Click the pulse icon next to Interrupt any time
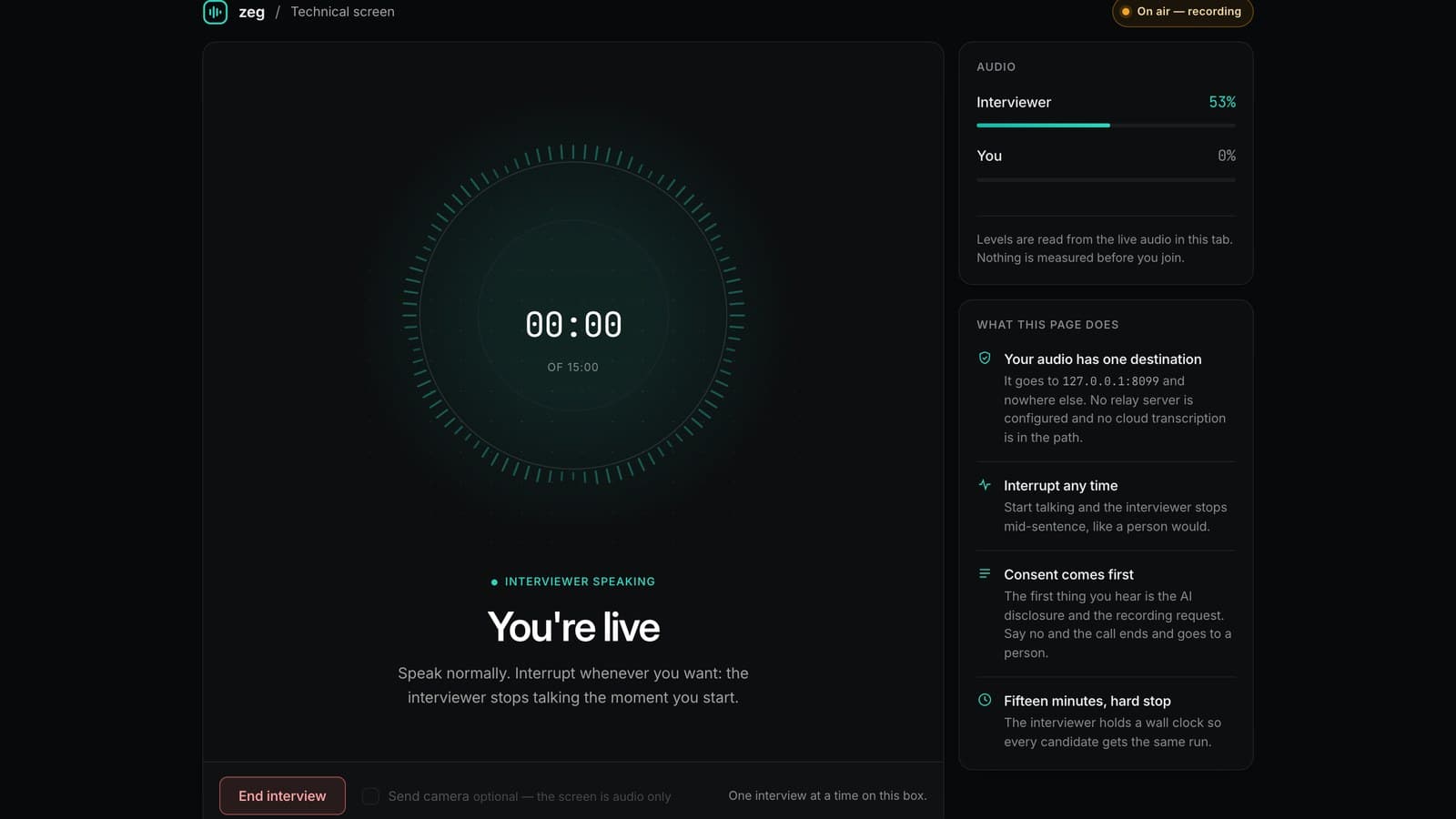 (985, 485)
